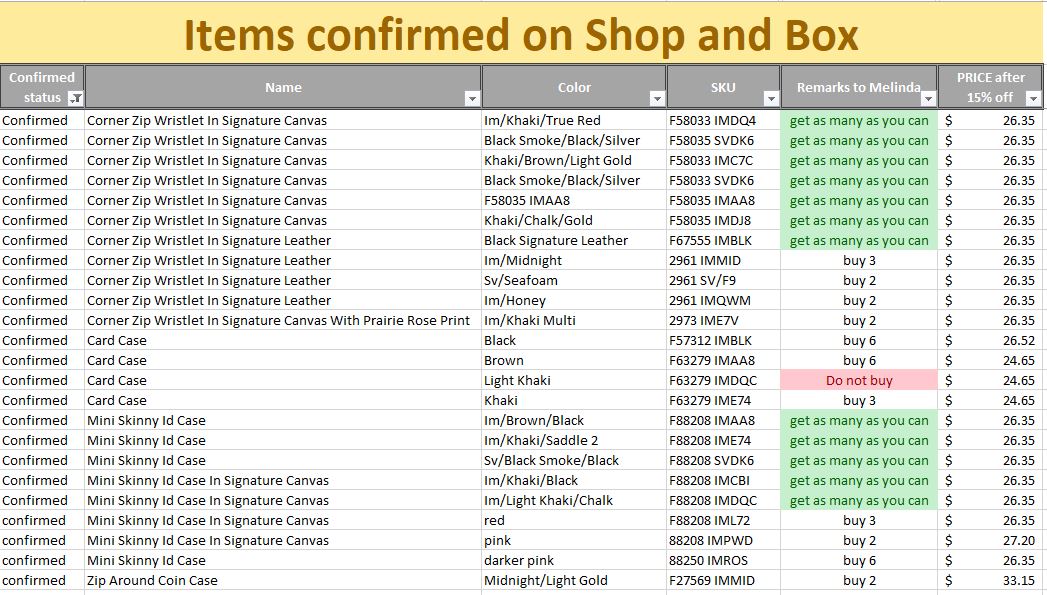
Task: Select the Zip Around Coin Case cell
Action: [x=152, y=580]
